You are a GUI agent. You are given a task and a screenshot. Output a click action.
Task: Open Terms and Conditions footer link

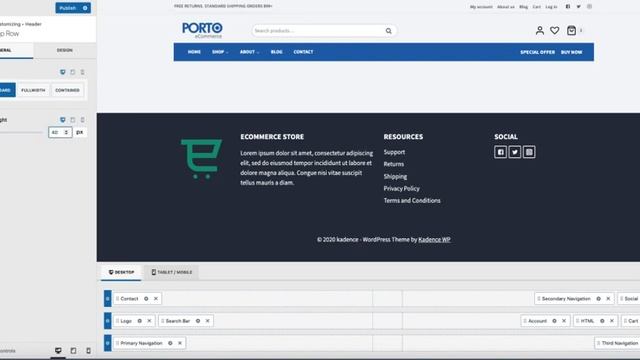(412, 200)
